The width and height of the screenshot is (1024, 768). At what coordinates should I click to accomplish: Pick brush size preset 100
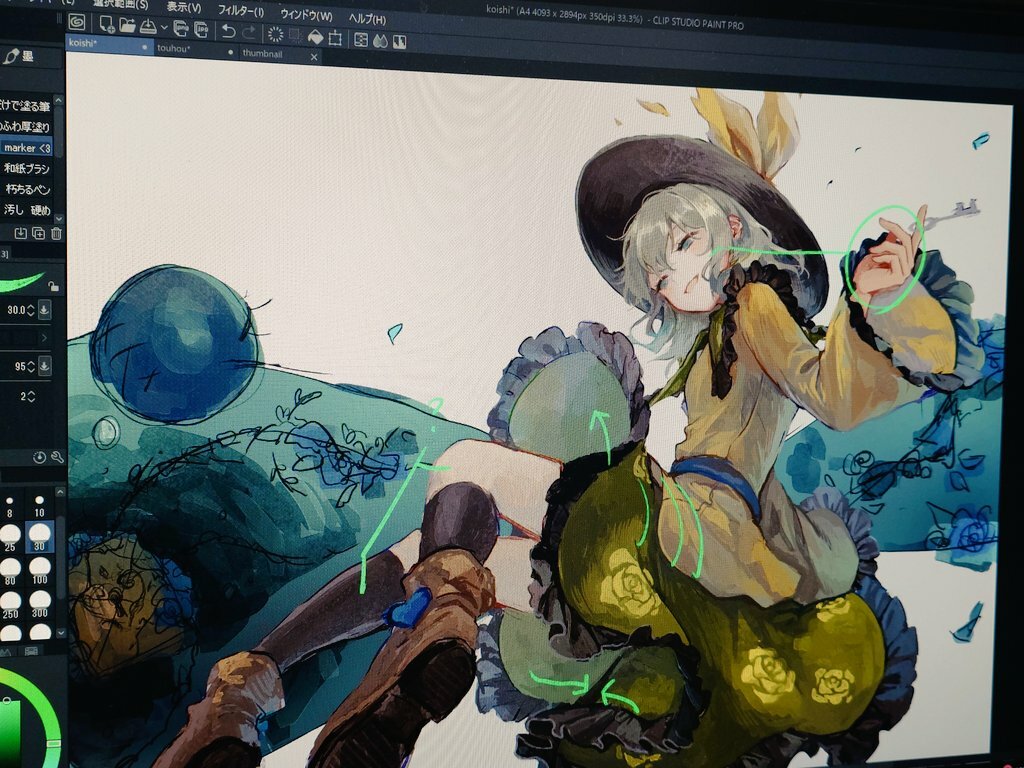tap(39, 571)
